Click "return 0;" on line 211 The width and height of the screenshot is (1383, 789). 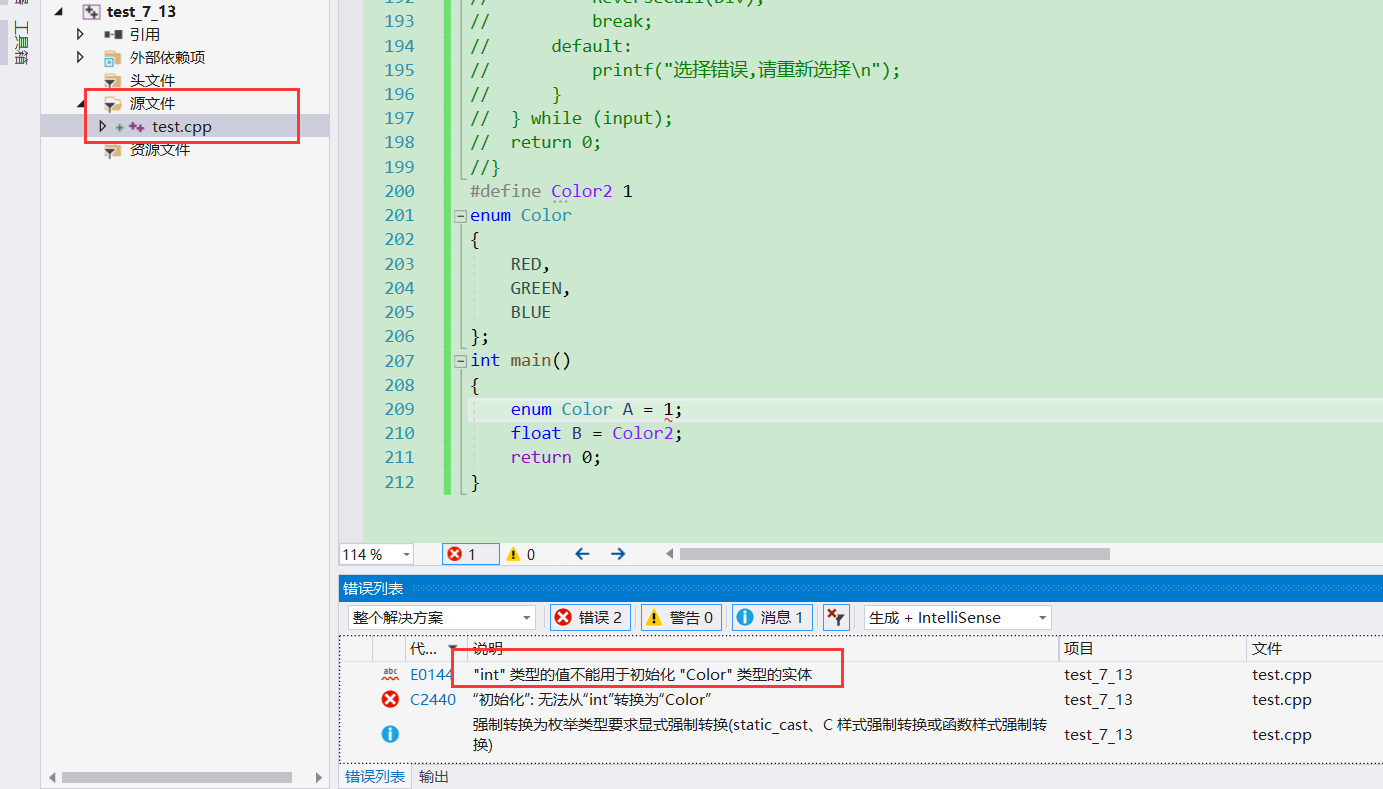pos(556,457)
